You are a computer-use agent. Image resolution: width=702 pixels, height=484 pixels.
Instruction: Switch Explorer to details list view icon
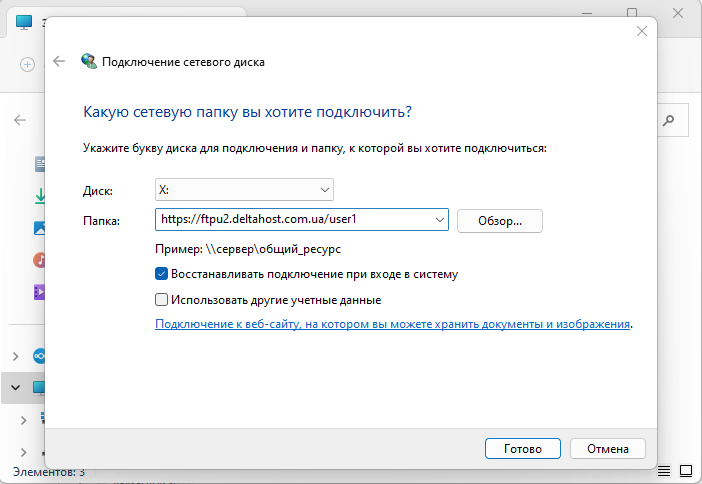pyautogui.click(x=664, y=471)
